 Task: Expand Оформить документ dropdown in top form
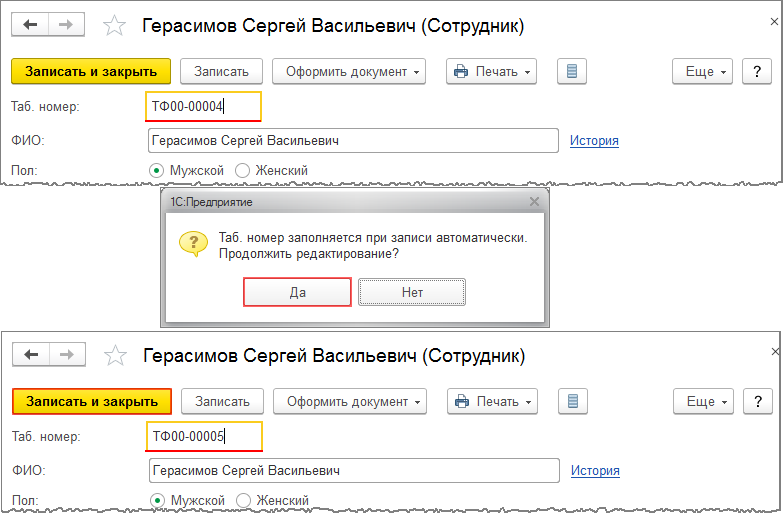coord(349,71)
